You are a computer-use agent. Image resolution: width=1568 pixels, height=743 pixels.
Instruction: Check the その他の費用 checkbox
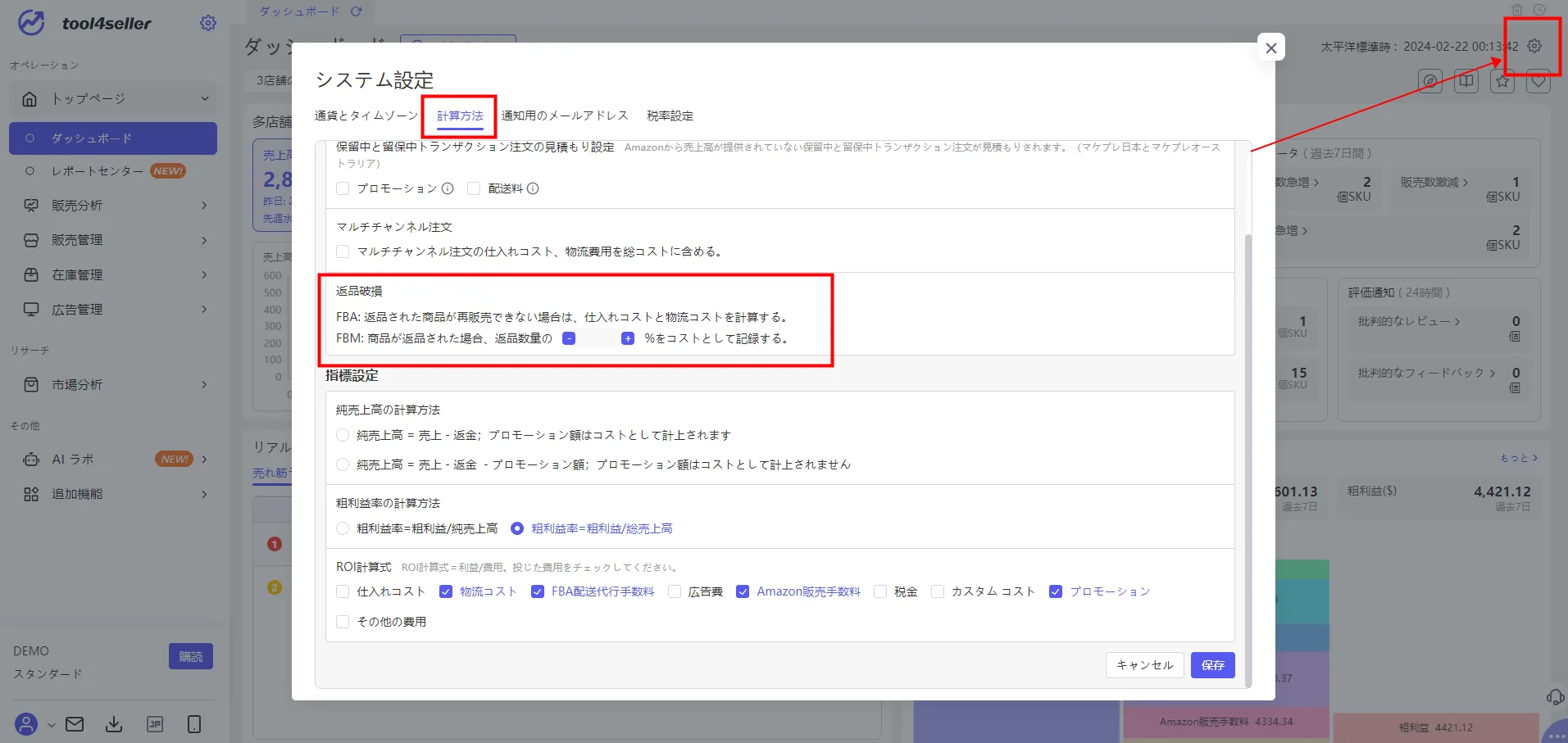(x=343, y=622)
